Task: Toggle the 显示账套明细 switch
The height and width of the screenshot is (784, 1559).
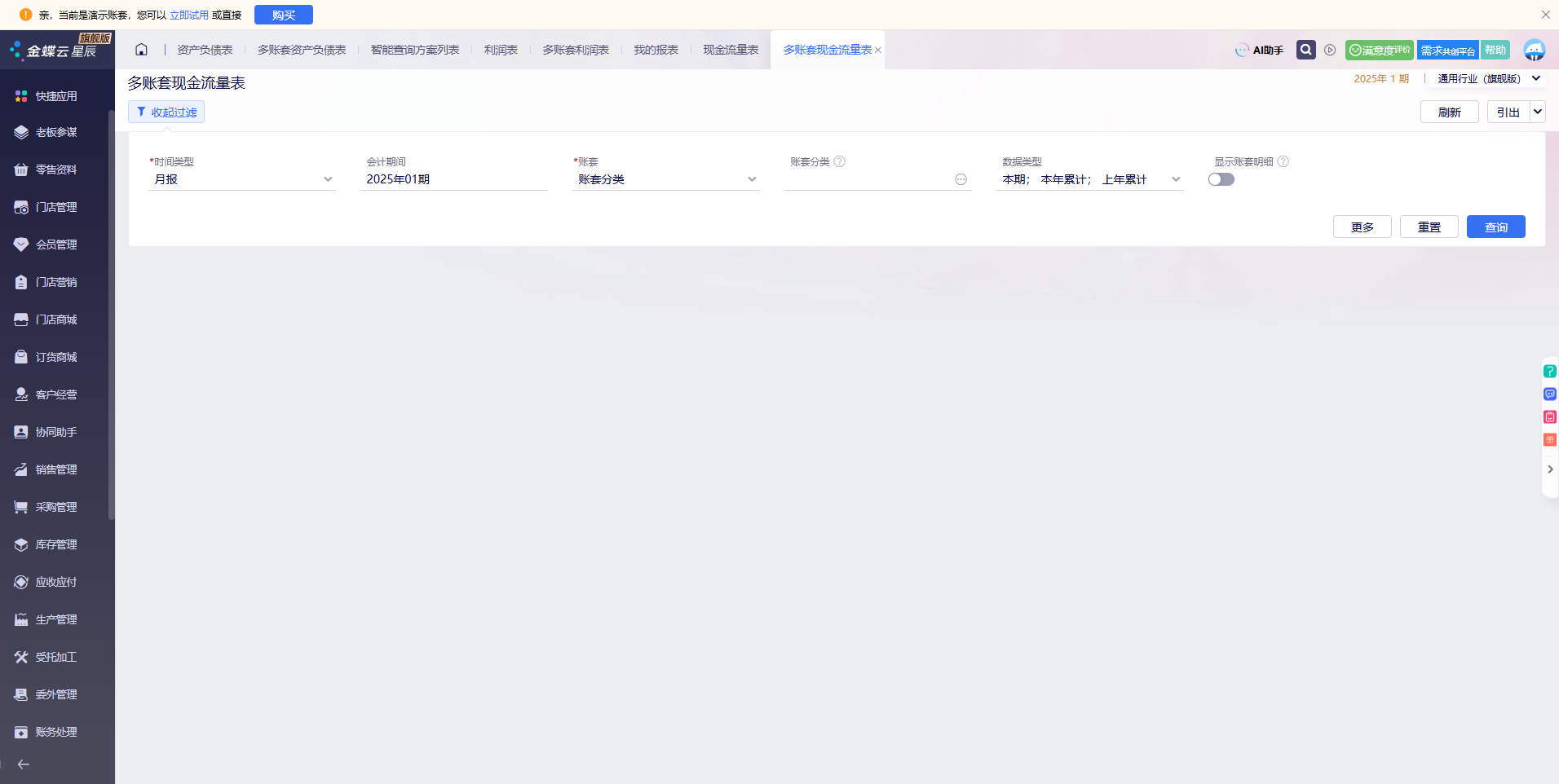Action: point(1221,179)
